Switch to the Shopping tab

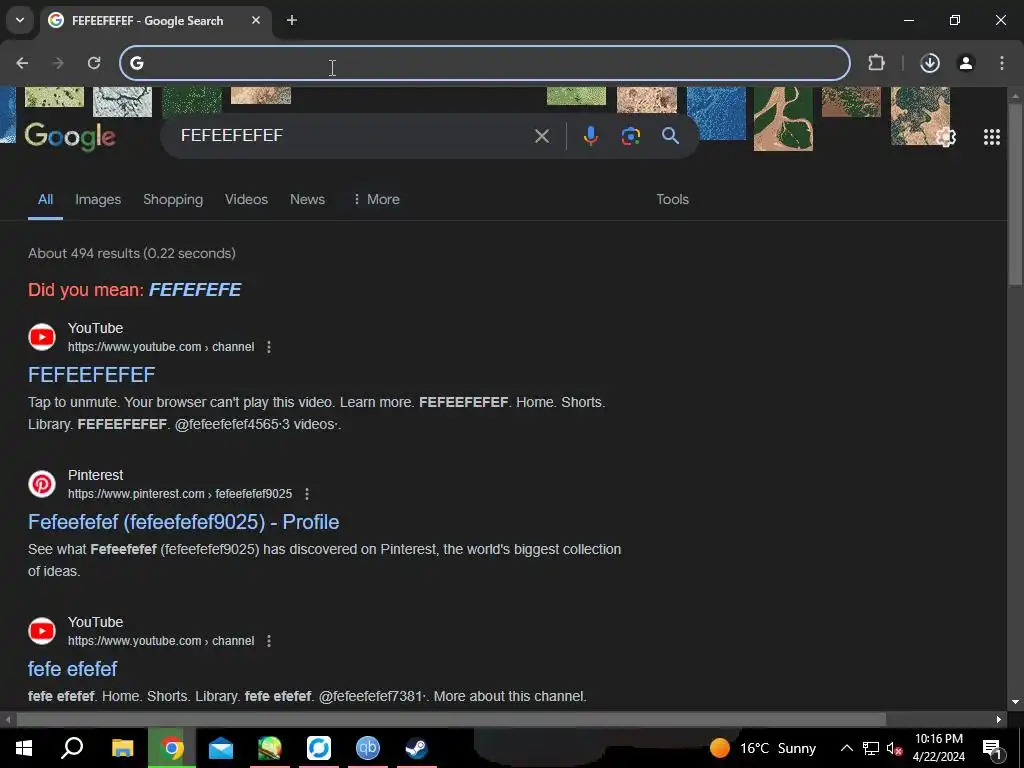point(173,199)
